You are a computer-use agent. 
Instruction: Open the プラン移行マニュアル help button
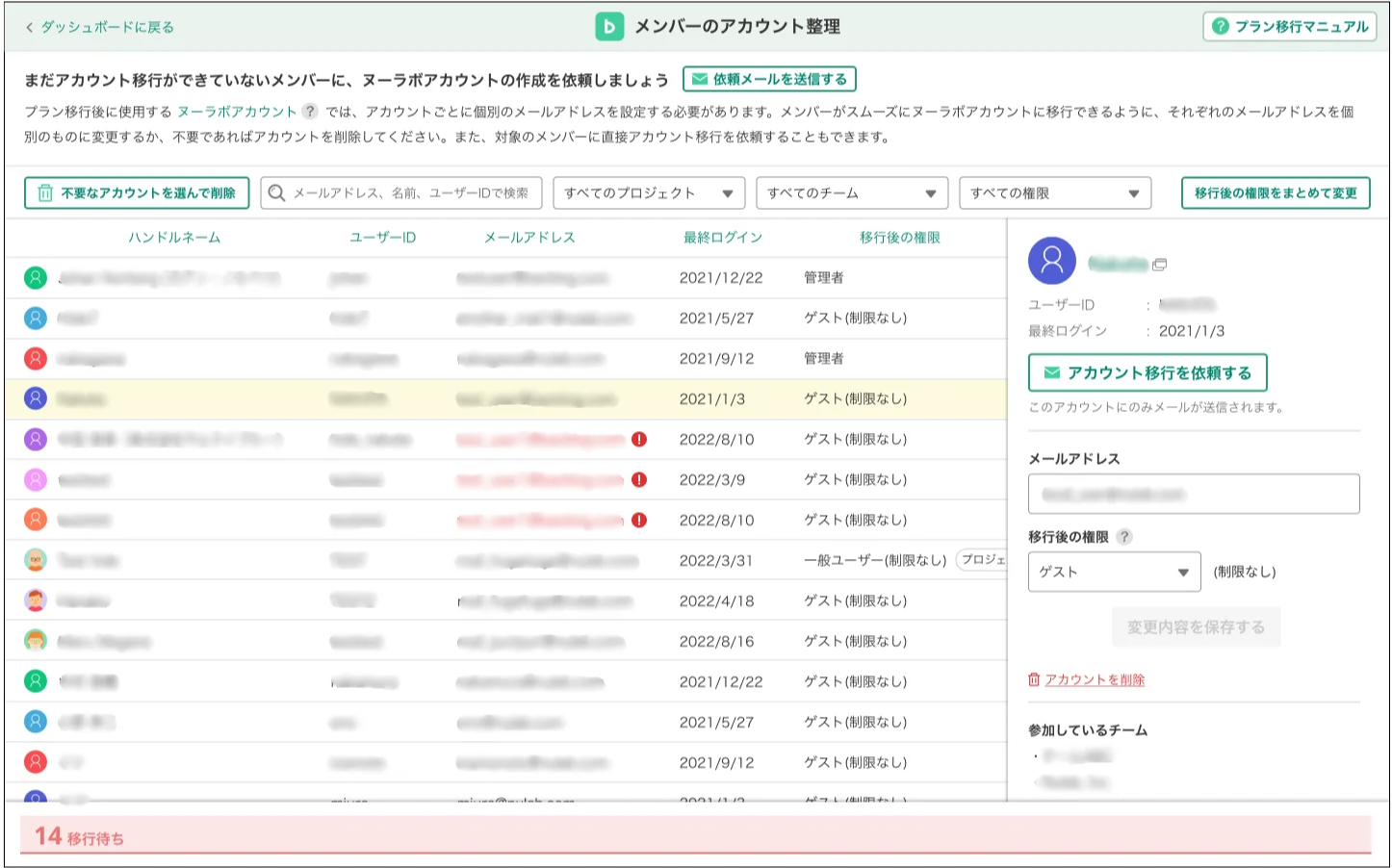(1289, 27)
